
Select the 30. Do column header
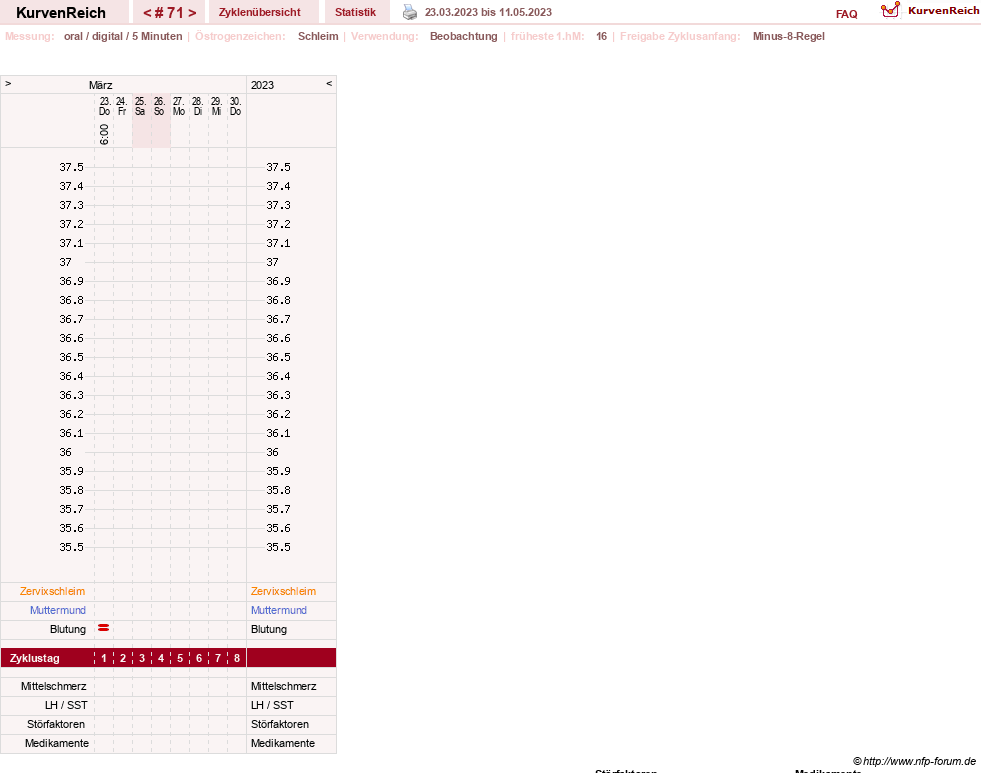pyautogui.click(x=235, y=106)
